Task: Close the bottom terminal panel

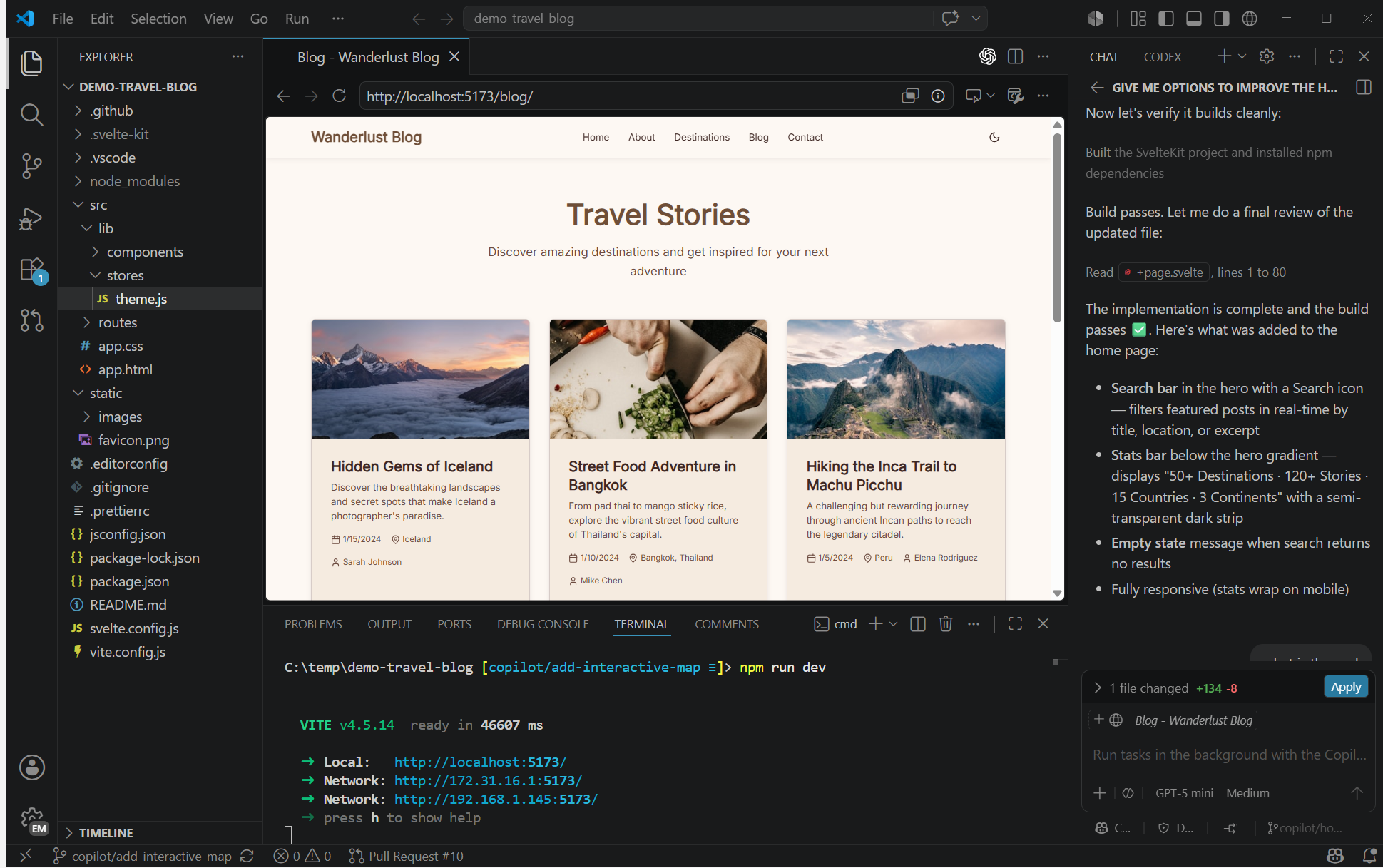Action: pyautogui.click(x=1043, y=623)
